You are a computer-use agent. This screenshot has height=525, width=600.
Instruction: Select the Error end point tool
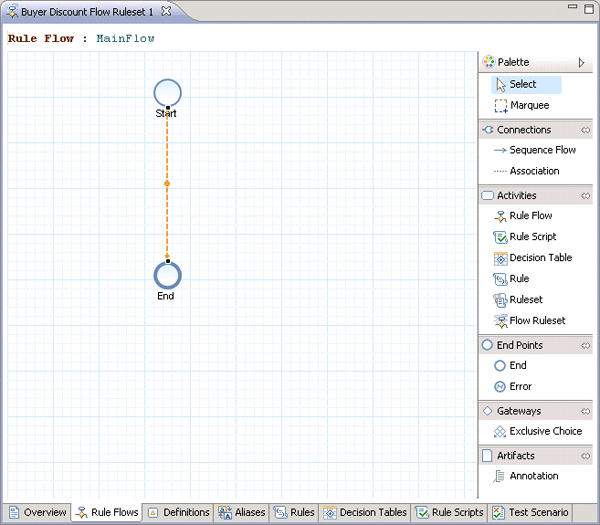pyautogui.click(x=520, y=387)
